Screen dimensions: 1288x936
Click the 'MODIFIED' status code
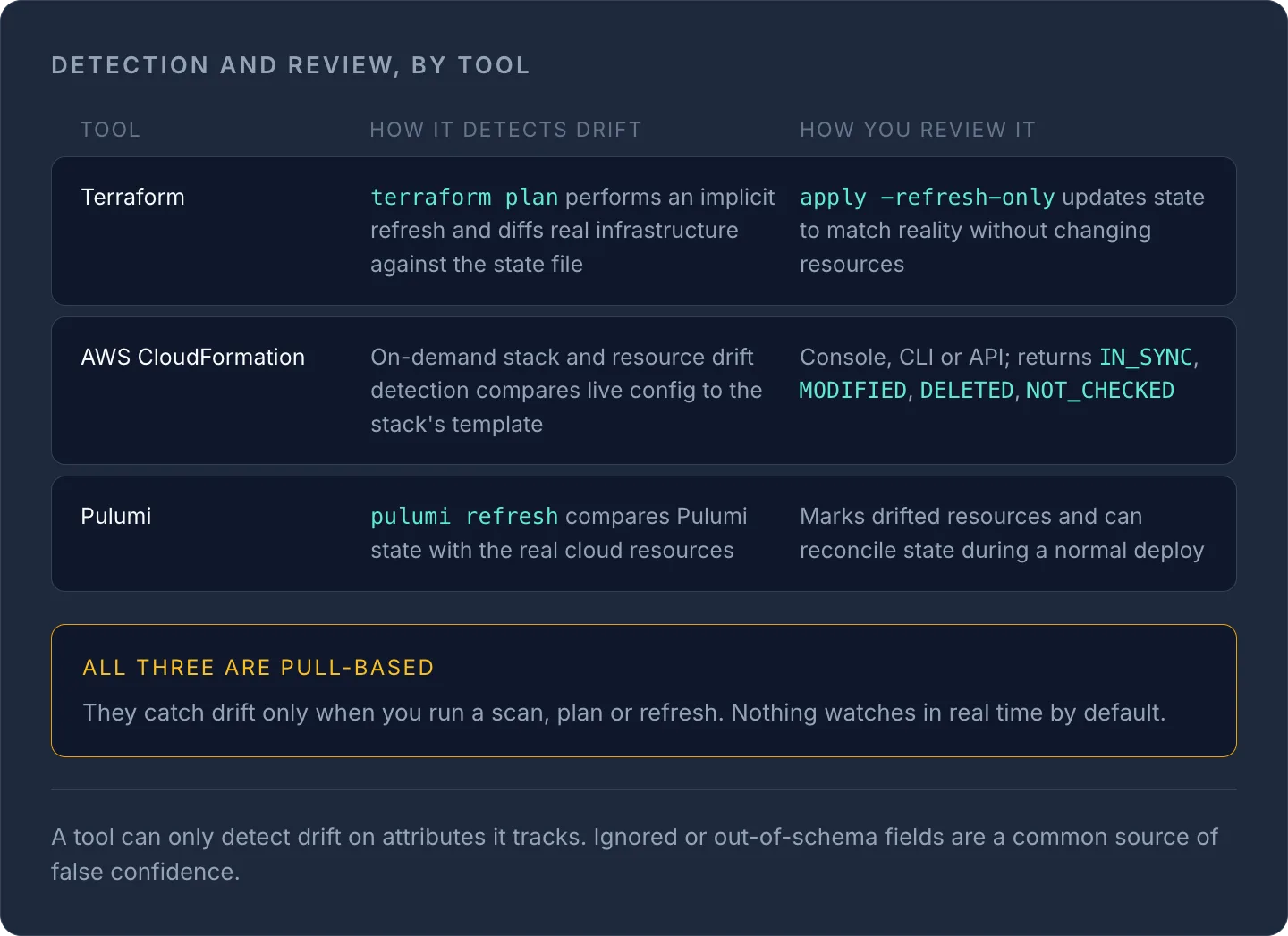click(852, 390)
